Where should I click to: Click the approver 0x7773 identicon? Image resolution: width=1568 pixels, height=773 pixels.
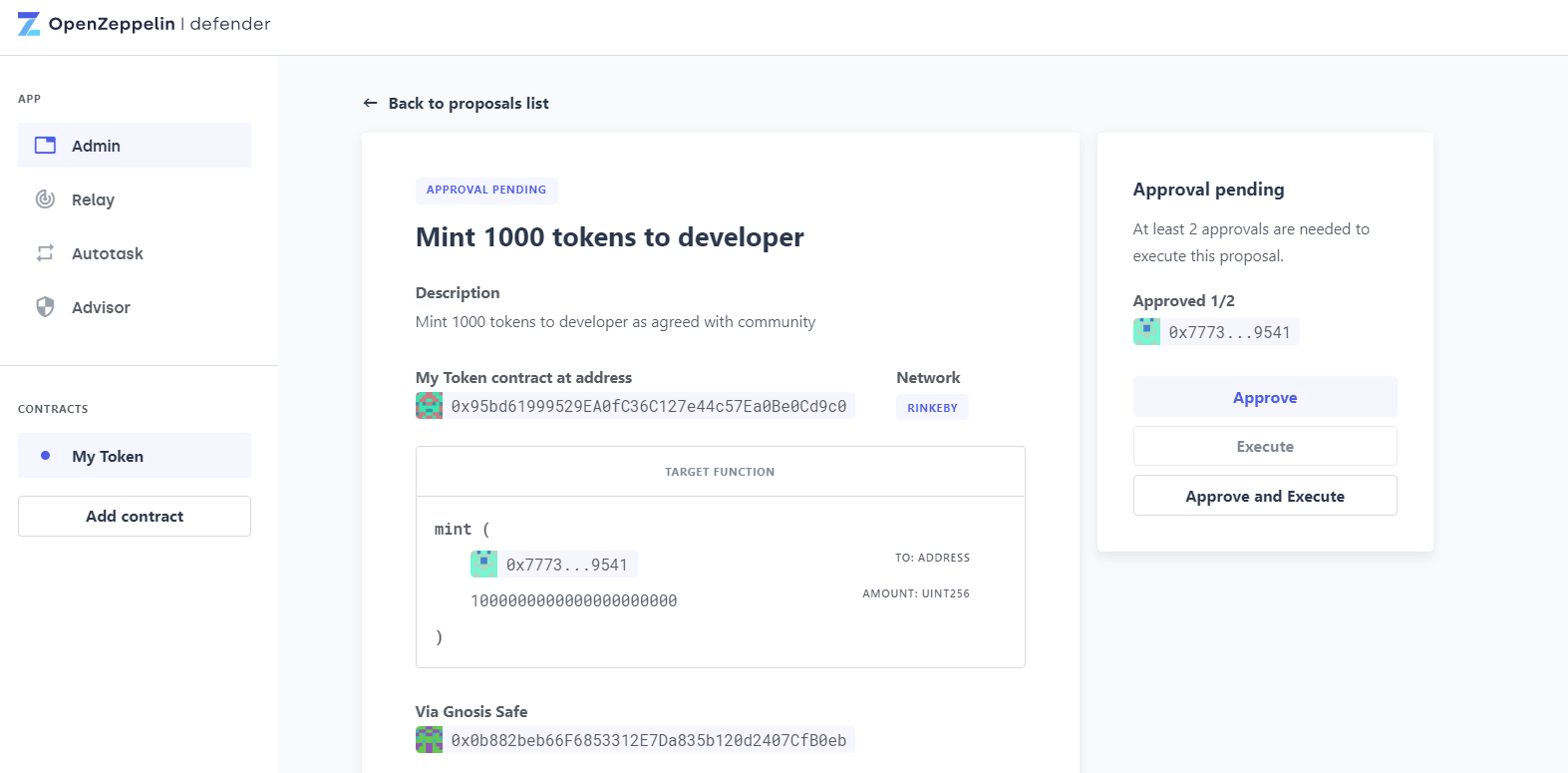tap(1146, 332)
